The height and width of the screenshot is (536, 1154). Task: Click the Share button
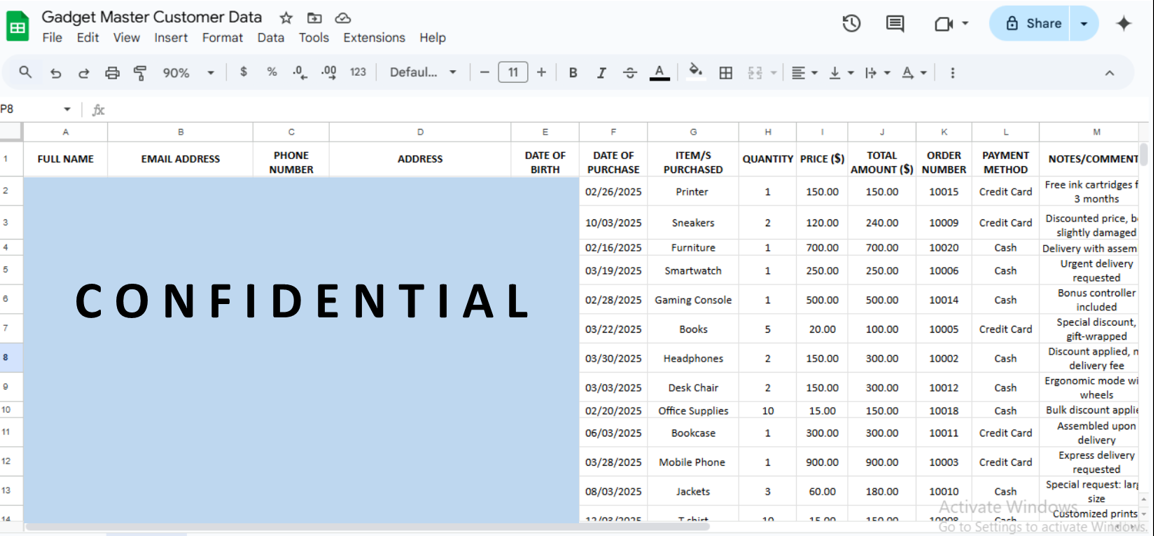(1032, 24)
